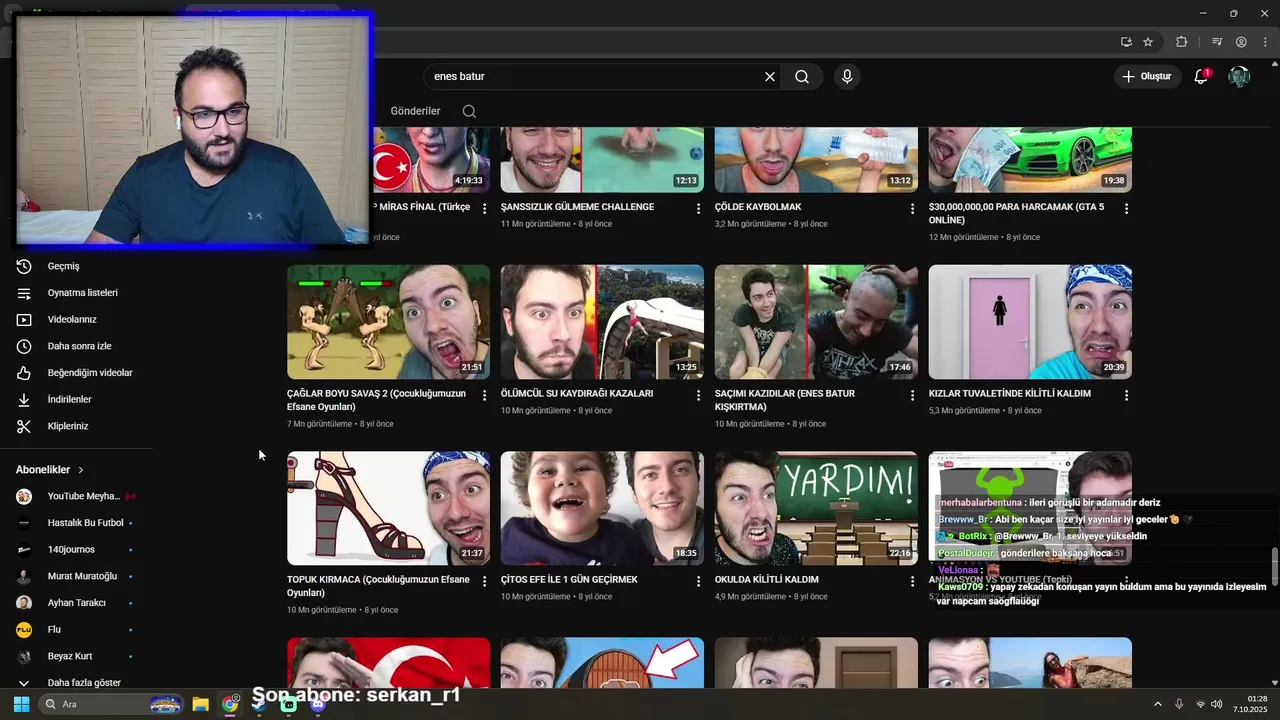The width and height of the screenshot is (1280, 720).
Task: Open Beğendiğim videolar in the sidebar
Action: click(90, 373)
